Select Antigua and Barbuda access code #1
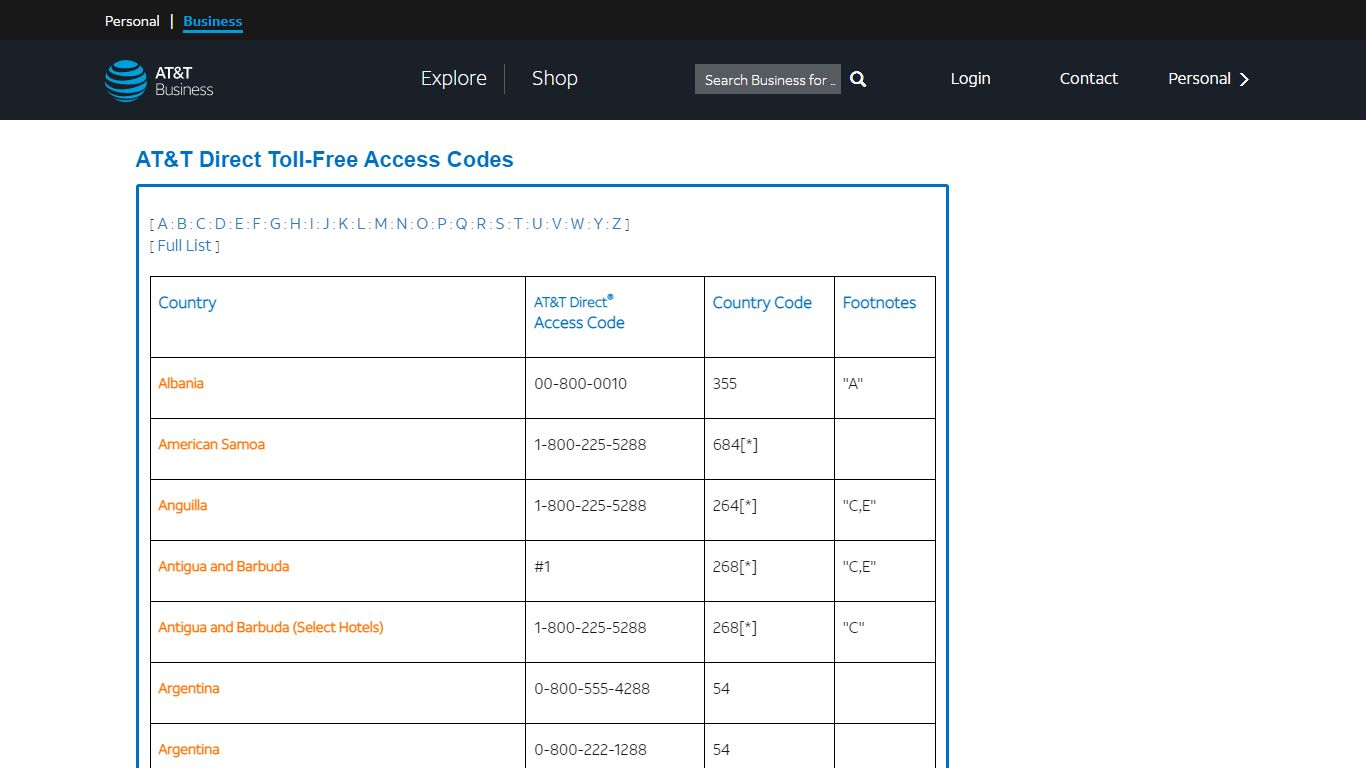Screen dimensions: 1366x768 (543, 566)
